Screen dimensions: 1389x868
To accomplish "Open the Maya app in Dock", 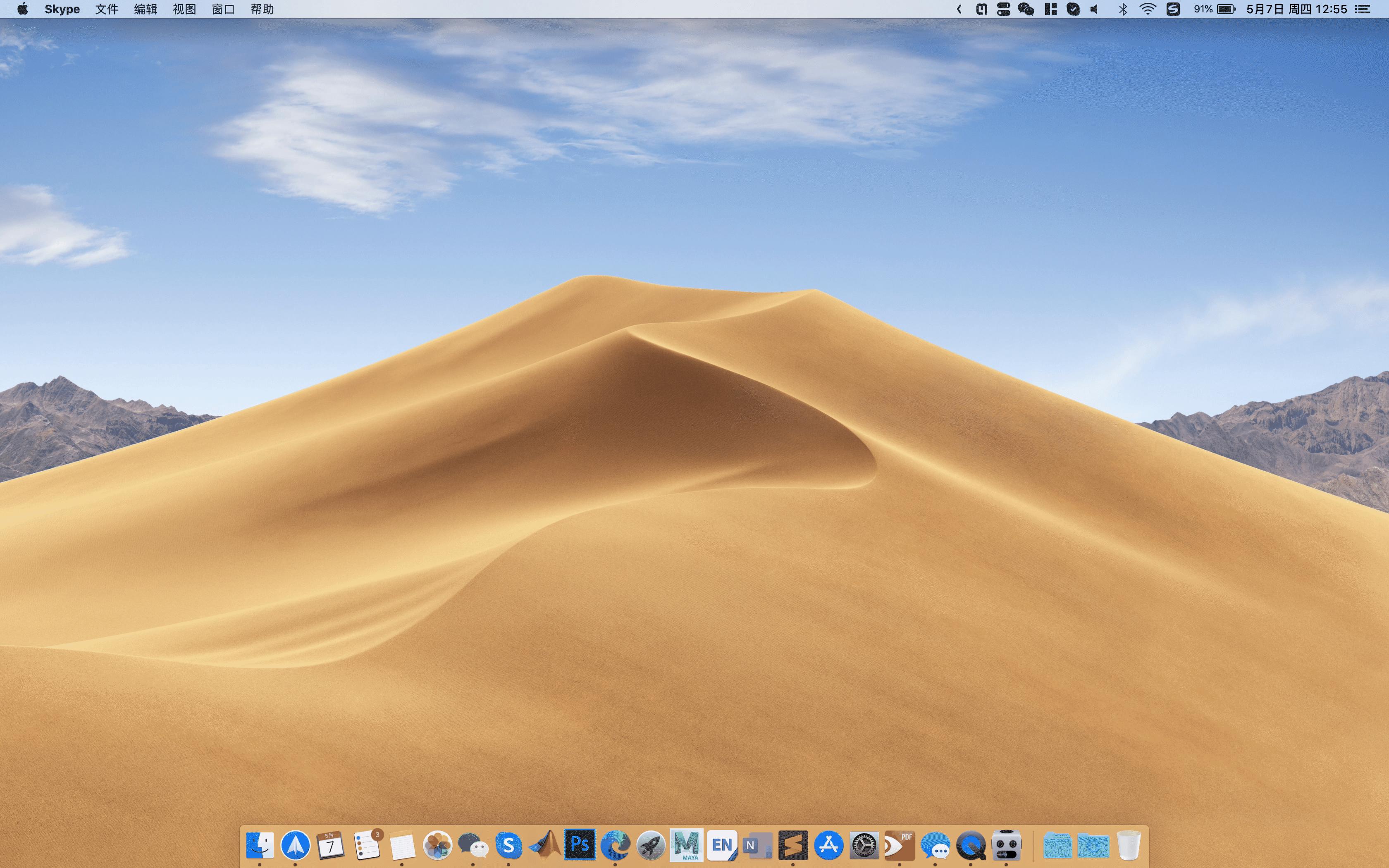I will [x=687, y=845].
